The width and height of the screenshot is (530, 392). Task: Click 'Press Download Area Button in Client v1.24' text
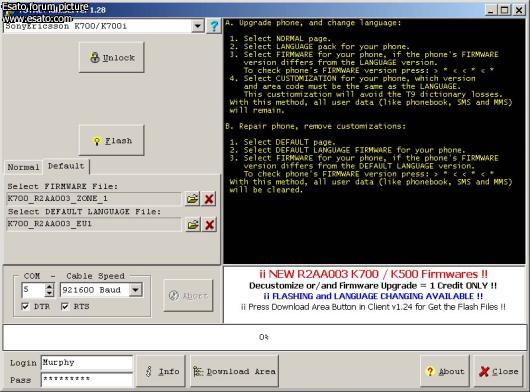pos(373,307)
